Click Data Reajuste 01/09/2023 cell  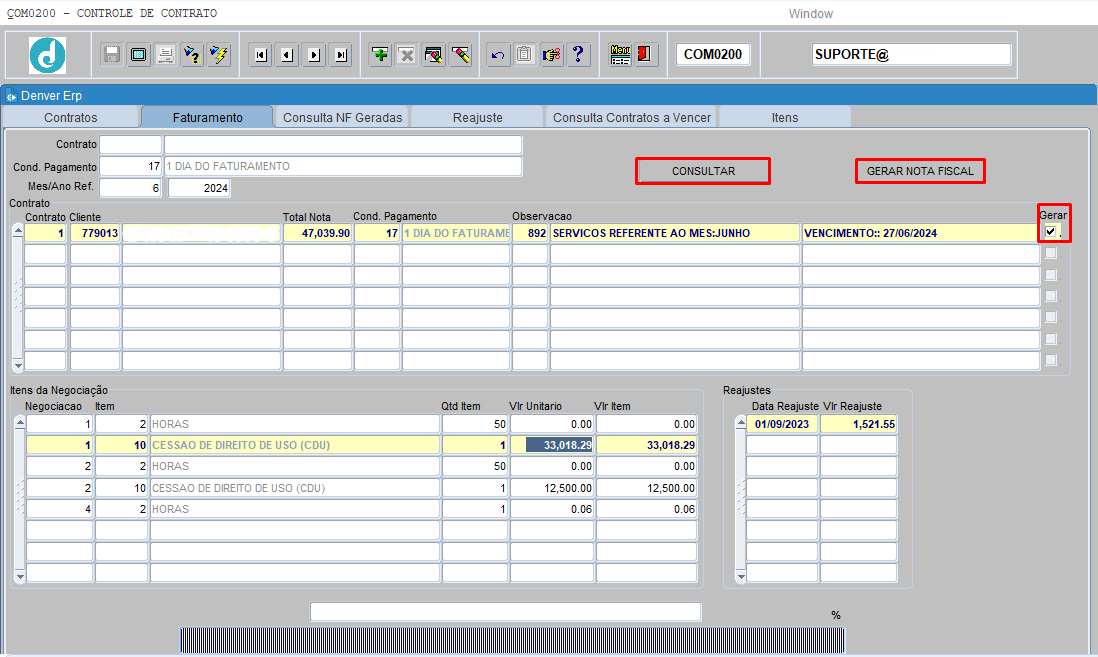click(x=781, y=424)
